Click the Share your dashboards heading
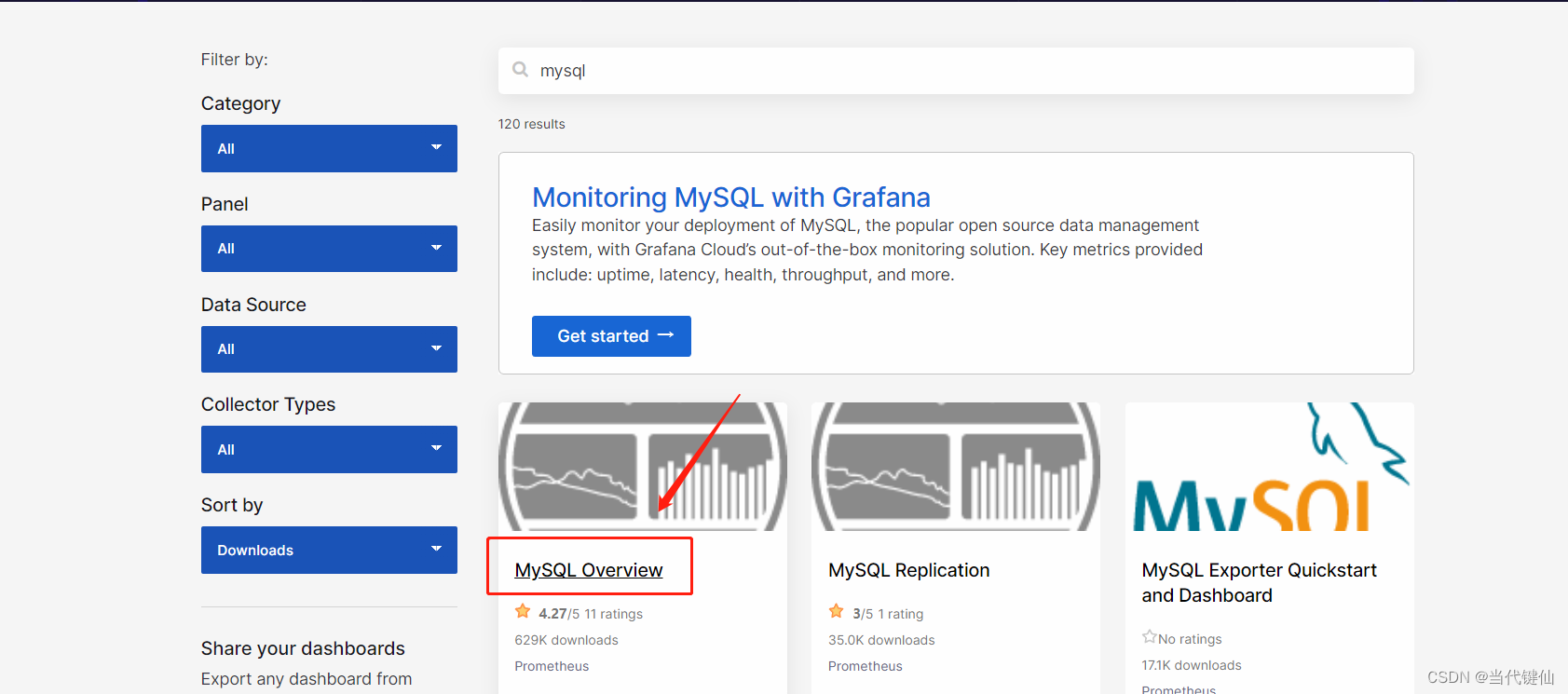Screen dimensions: 1568x694 click(303, 648)
